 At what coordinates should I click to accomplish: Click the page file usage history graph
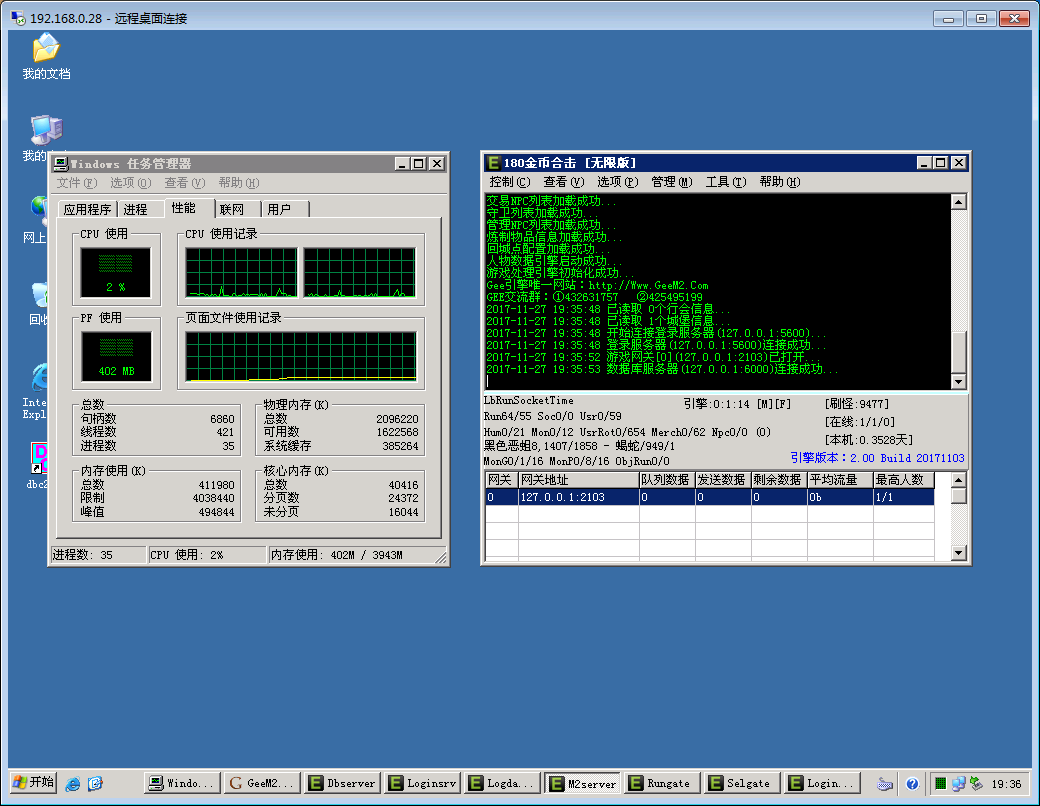(x=301, y=357)
